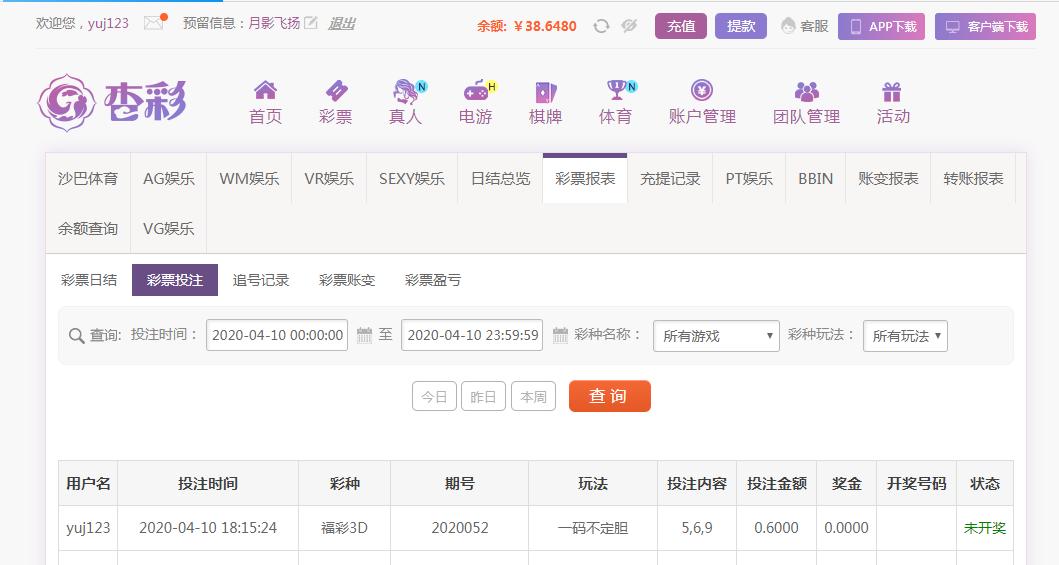The image size is (1059, 565).
Task: Open the mail envelope icon near username
Action: coord(154,23)
